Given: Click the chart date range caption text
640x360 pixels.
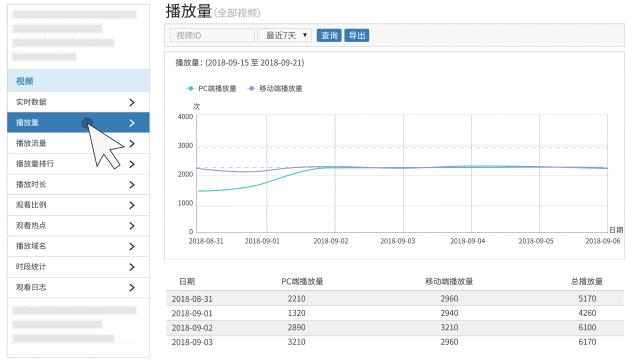Looking at the screenshot, I should [240, 63].
